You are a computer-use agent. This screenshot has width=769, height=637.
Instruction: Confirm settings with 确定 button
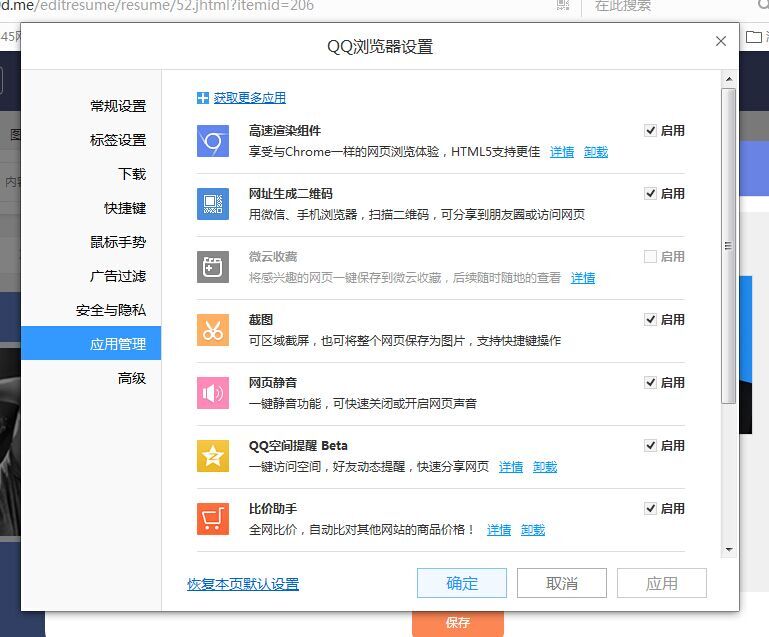point(461,583)
